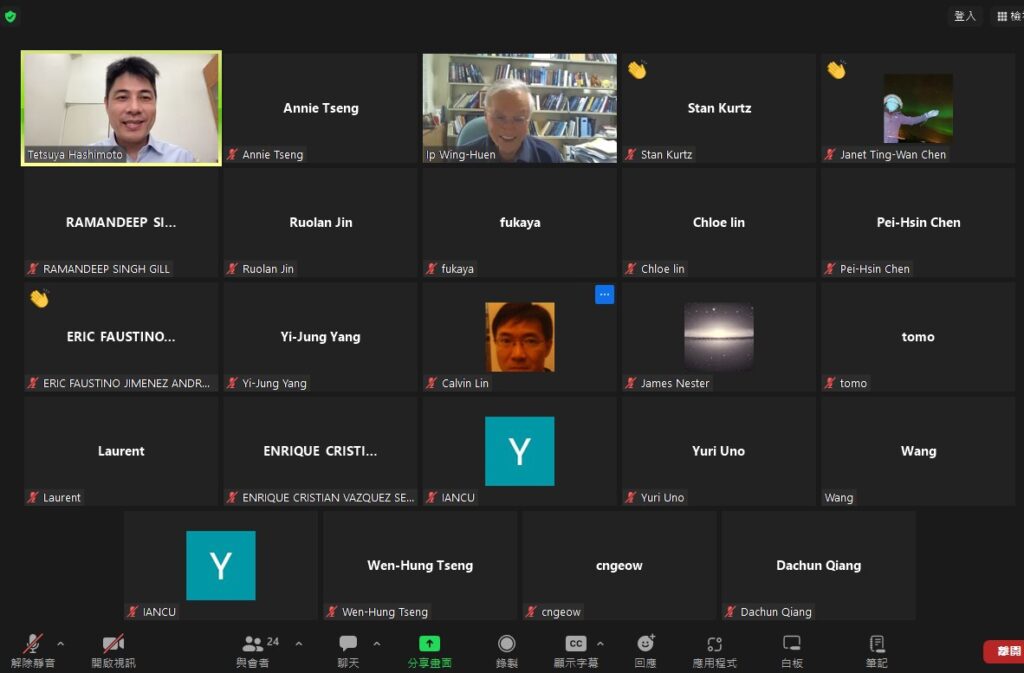Click the muted mic icon beside Pei-Hsin Chen
This screenshot has height=673, width=1024.
click(x=829, y=269)
